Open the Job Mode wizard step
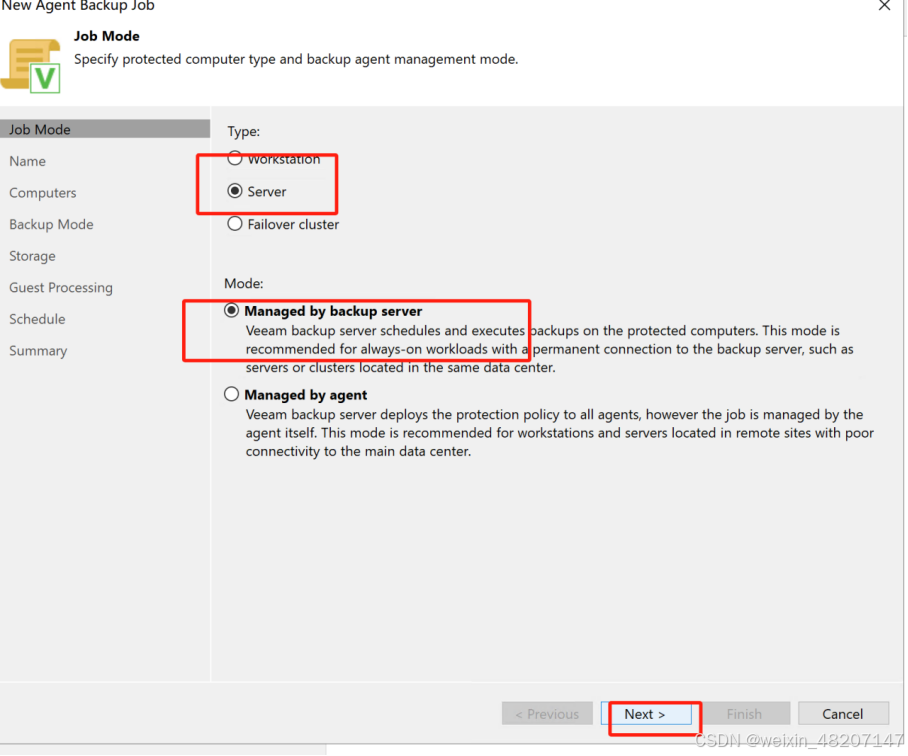 pyautogui.click(x=105, y=129)
